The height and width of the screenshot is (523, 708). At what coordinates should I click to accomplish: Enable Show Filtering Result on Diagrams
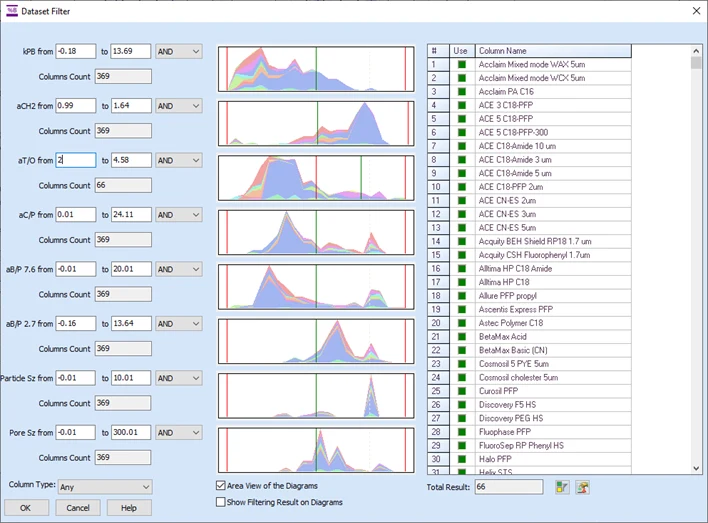tap(221, 502)
